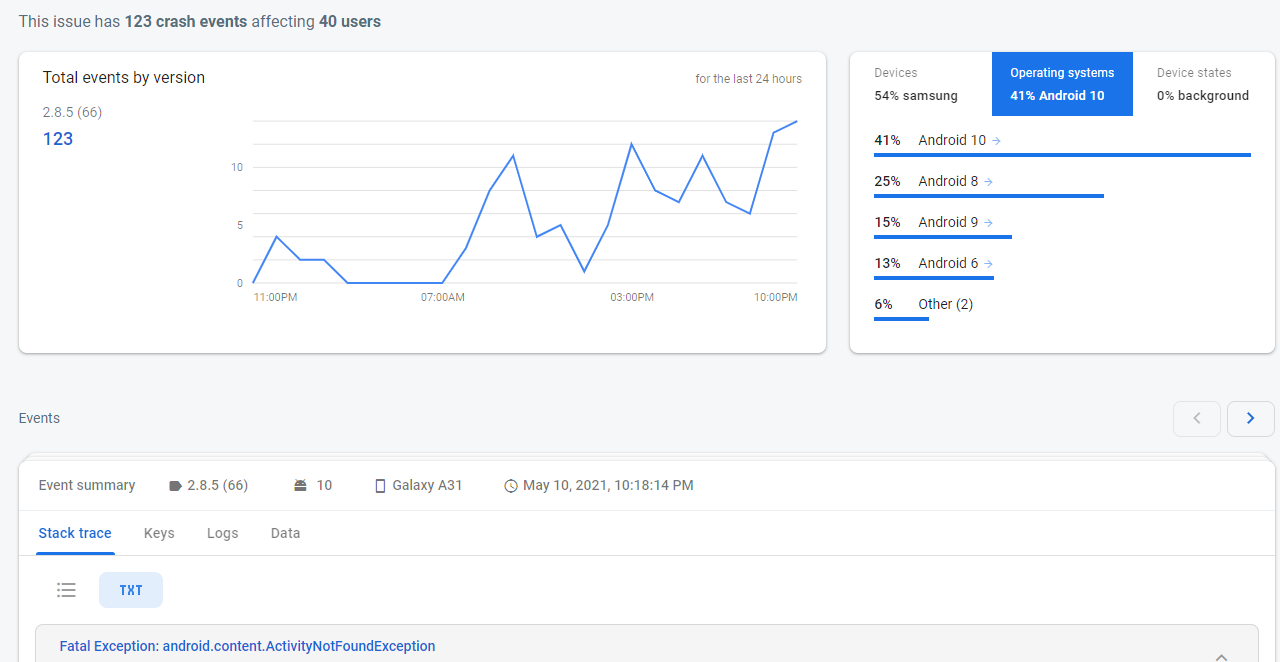The height and width of the screenshot is (662, 1280).
Task: Click the Galaxy A31 device name
Action: [427, 485]
